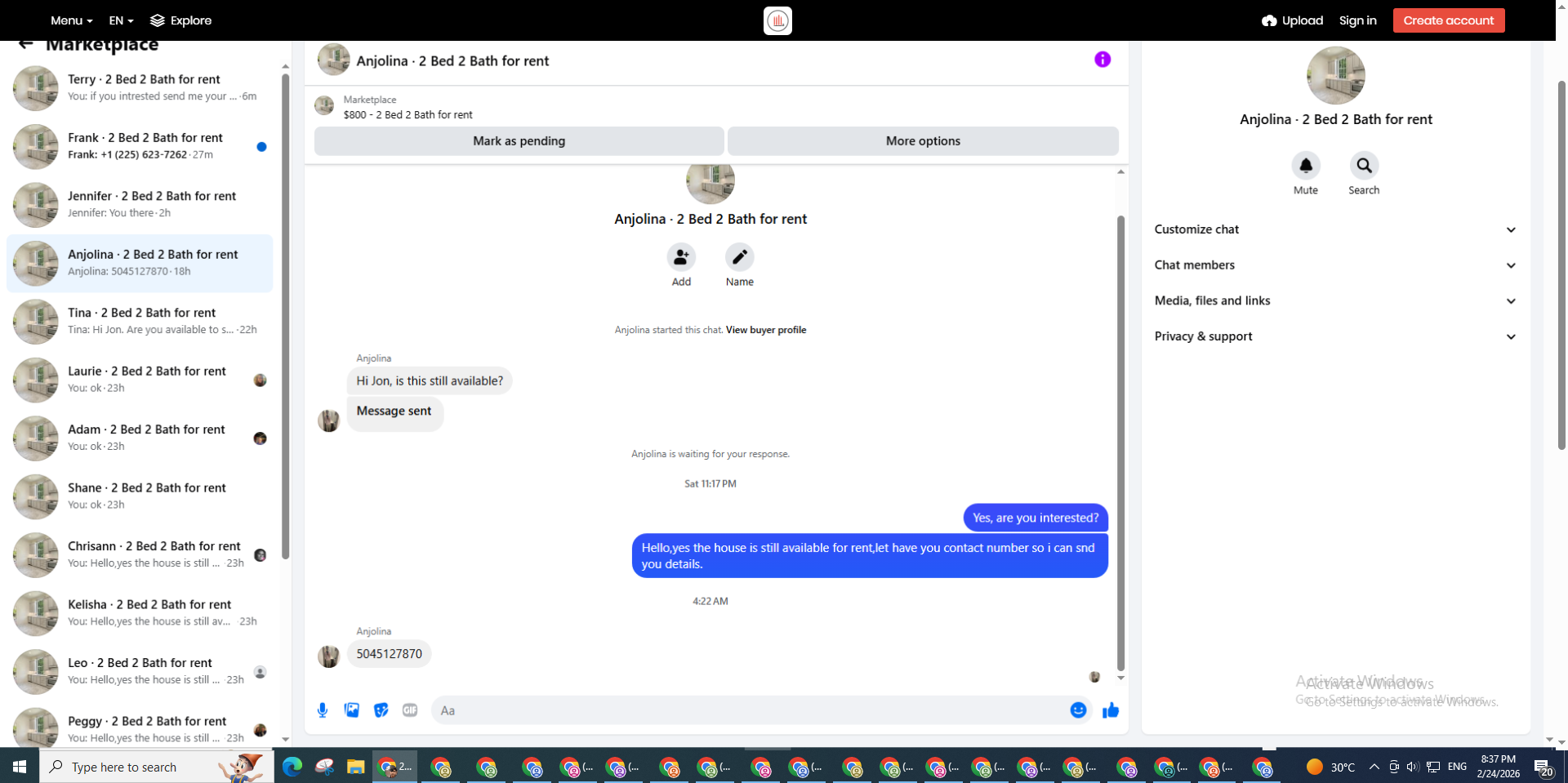Click the unread blue dot on Frank's chat

261,147
